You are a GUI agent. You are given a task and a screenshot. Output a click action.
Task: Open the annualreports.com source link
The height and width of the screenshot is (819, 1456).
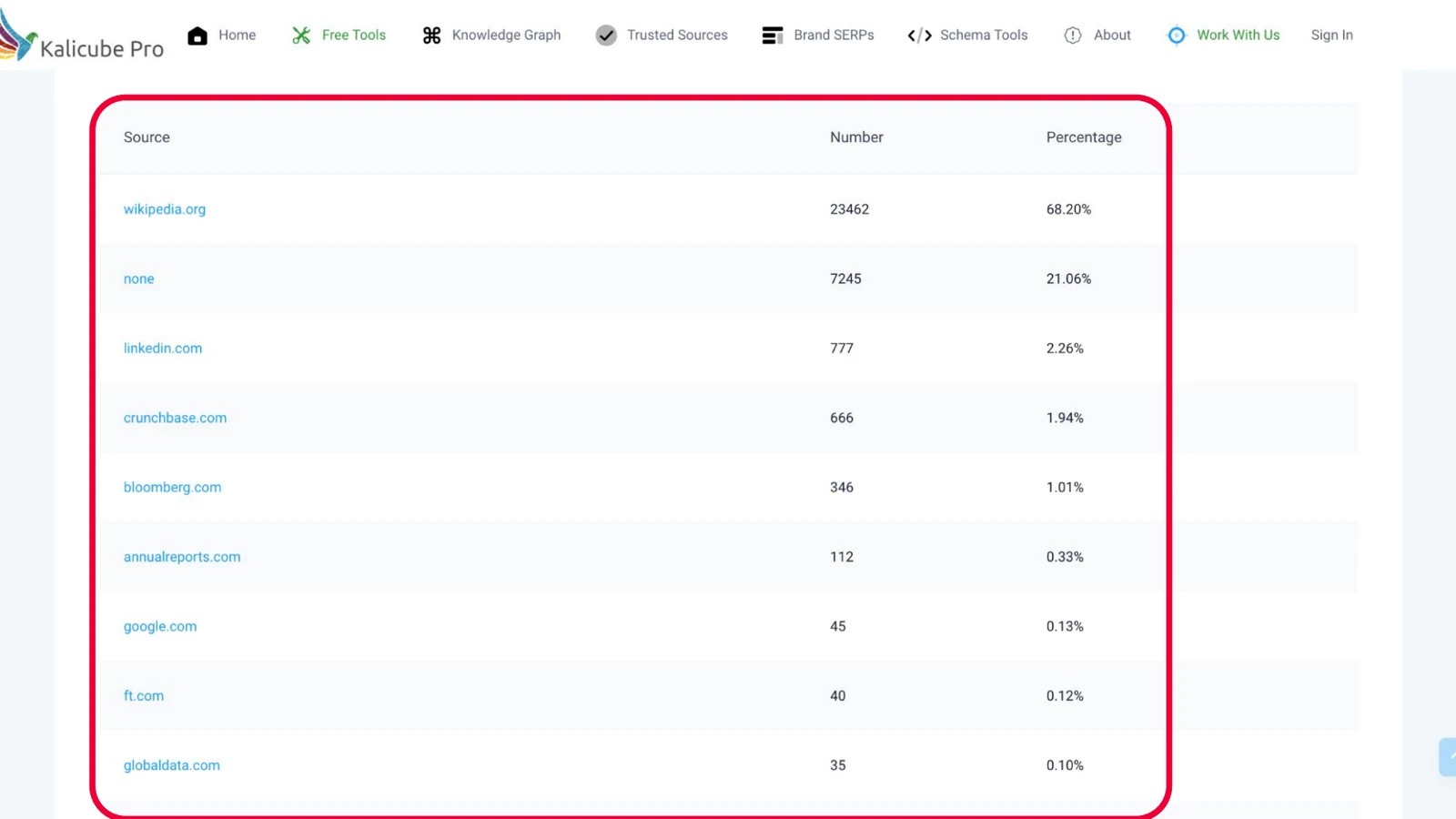(182, 557)
